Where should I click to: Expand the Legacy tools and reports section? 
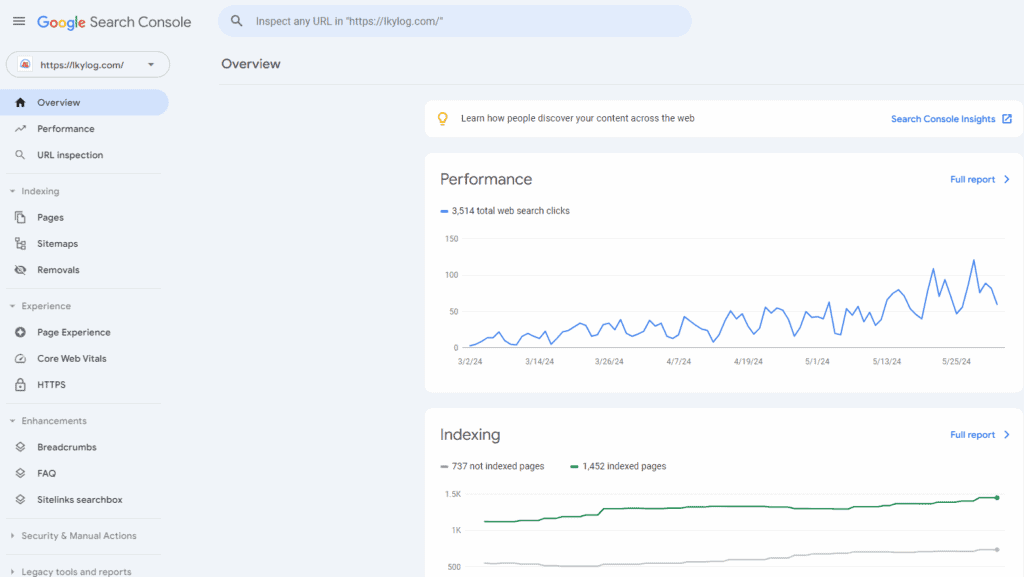pyautogui.click(x=12, y=572)
